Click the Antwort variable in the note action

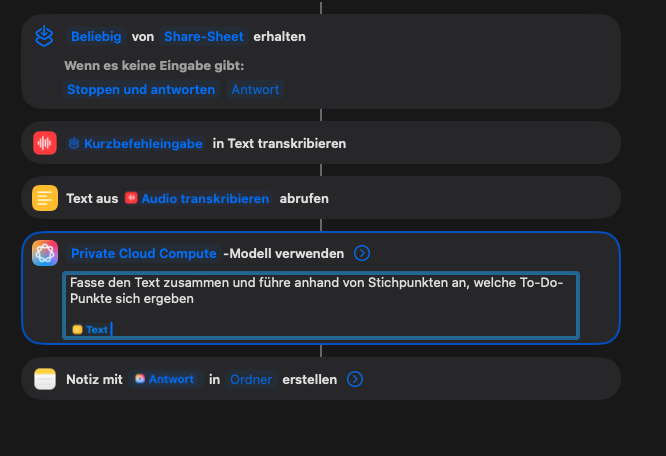(x=165, y=379)
